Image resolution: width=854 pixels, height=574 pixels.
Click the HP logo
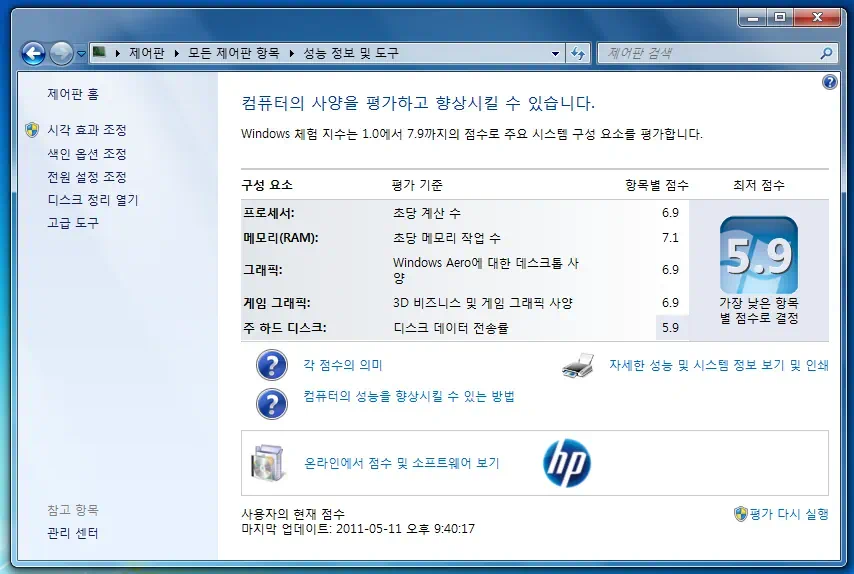pos(567,463)
